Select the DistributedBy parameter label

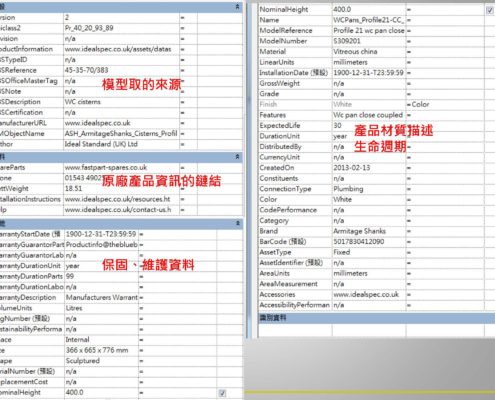(x=280, y=147)
